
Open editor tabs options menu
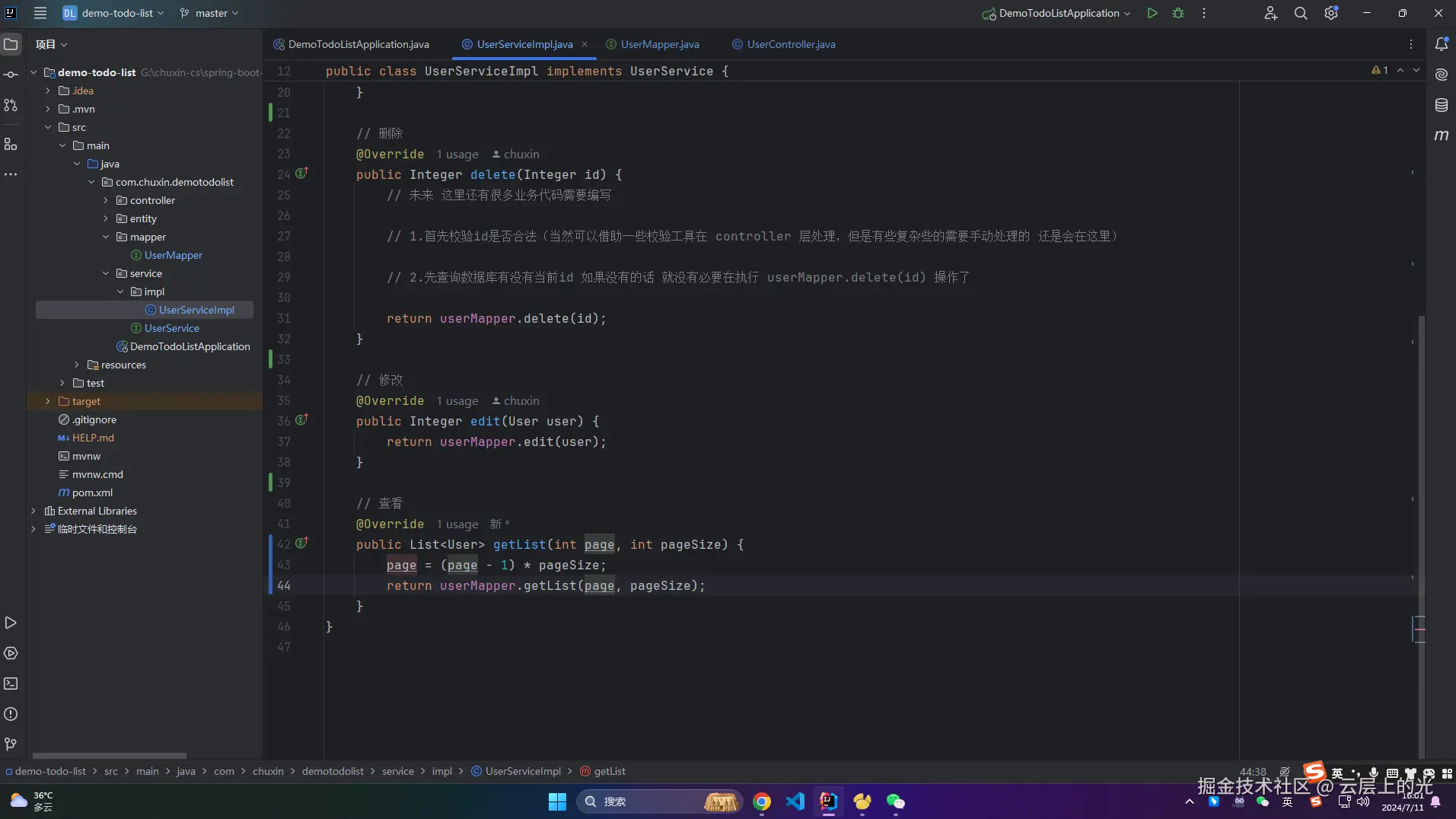pyautogui.click(x=1410, y=44)
